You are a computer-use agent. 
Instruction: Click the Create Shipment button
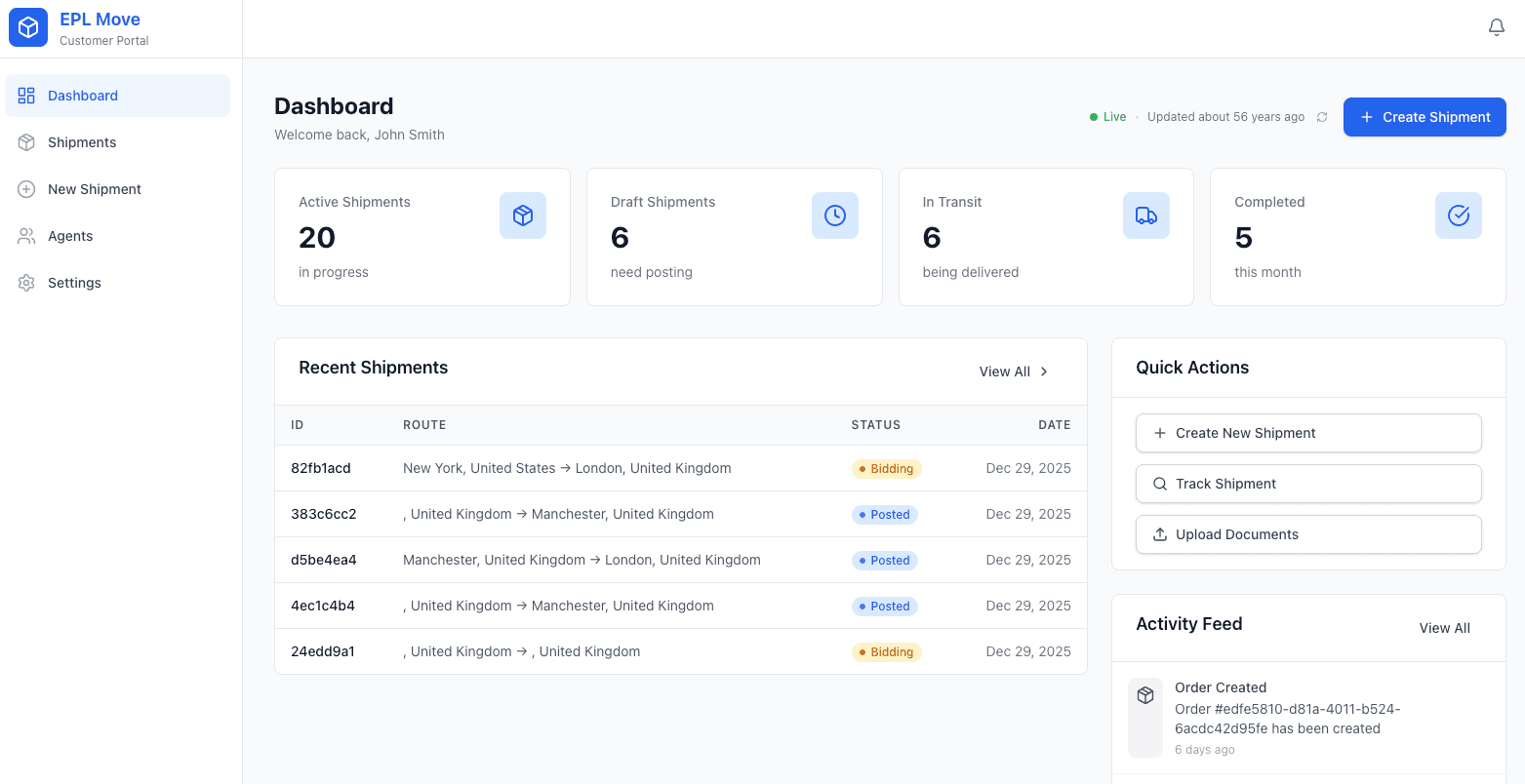click(1424, 116)
